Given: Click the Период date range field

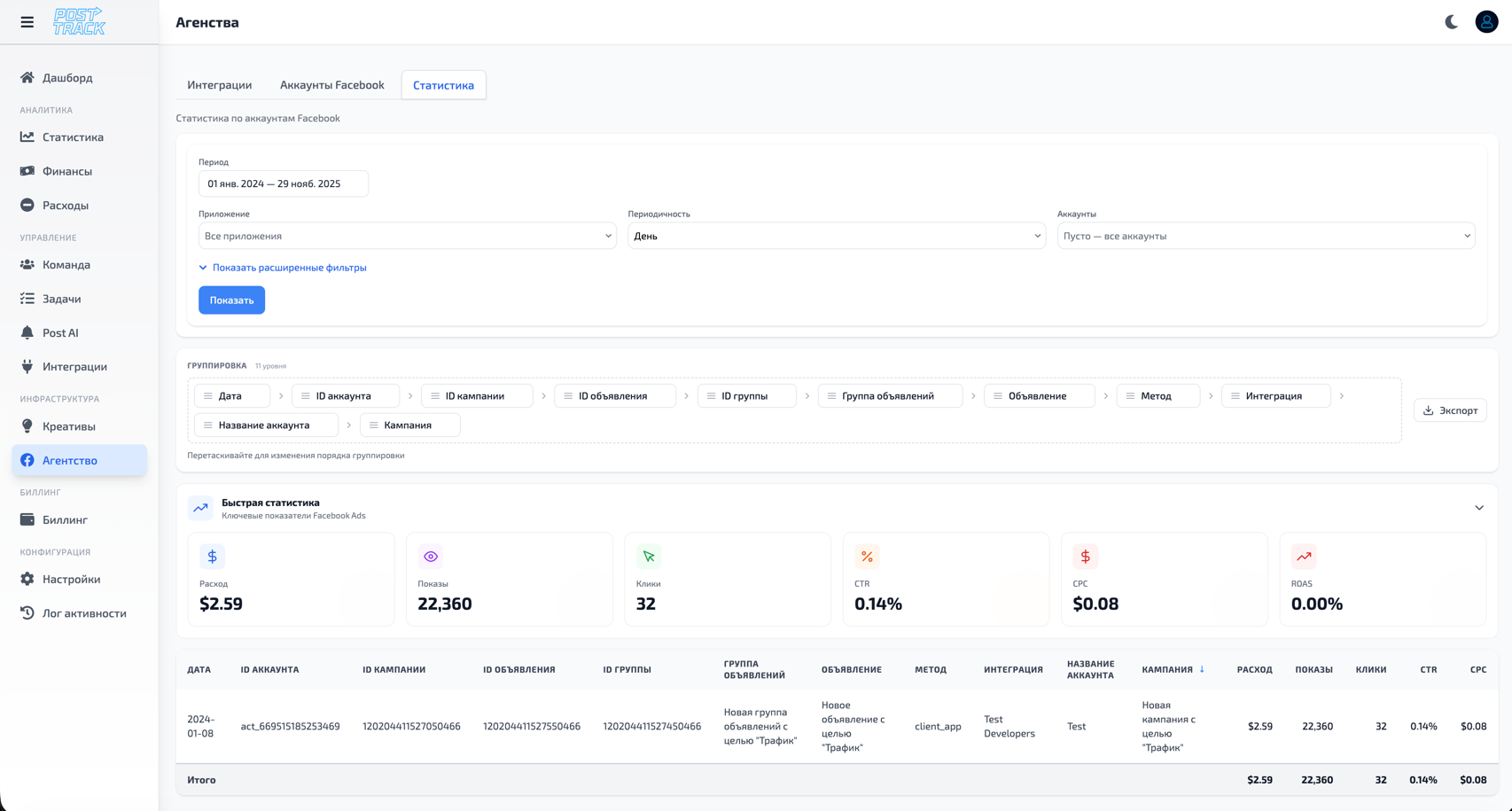Looking at the screenshot, I should pyautogui.click(x=283, y=184).
